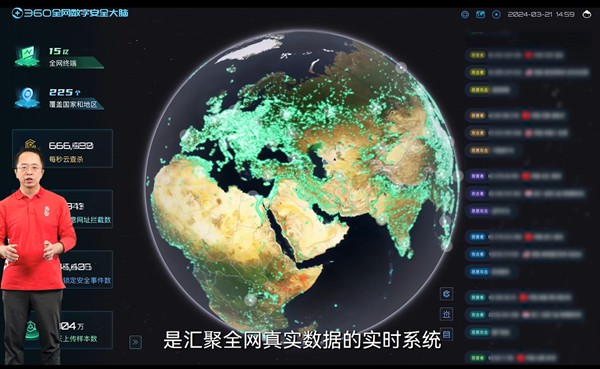Select the 全网终端 label
The height and width of the screenshot is (369, 600).
(62, 63)
